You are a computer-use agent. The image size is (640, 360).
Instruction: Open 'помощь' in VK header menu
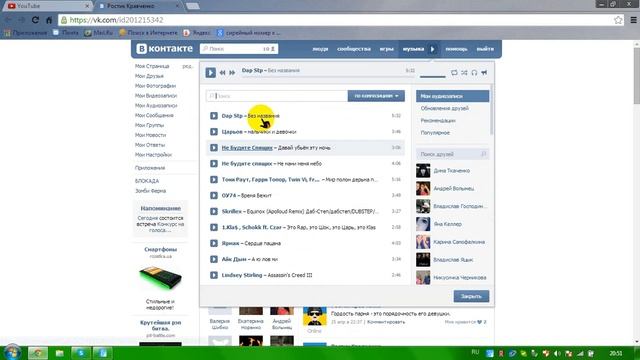[x=456, y=49]
